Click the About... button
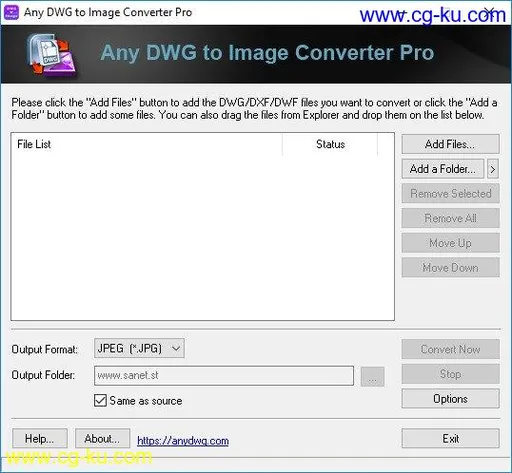 click(x=102, y=438)
